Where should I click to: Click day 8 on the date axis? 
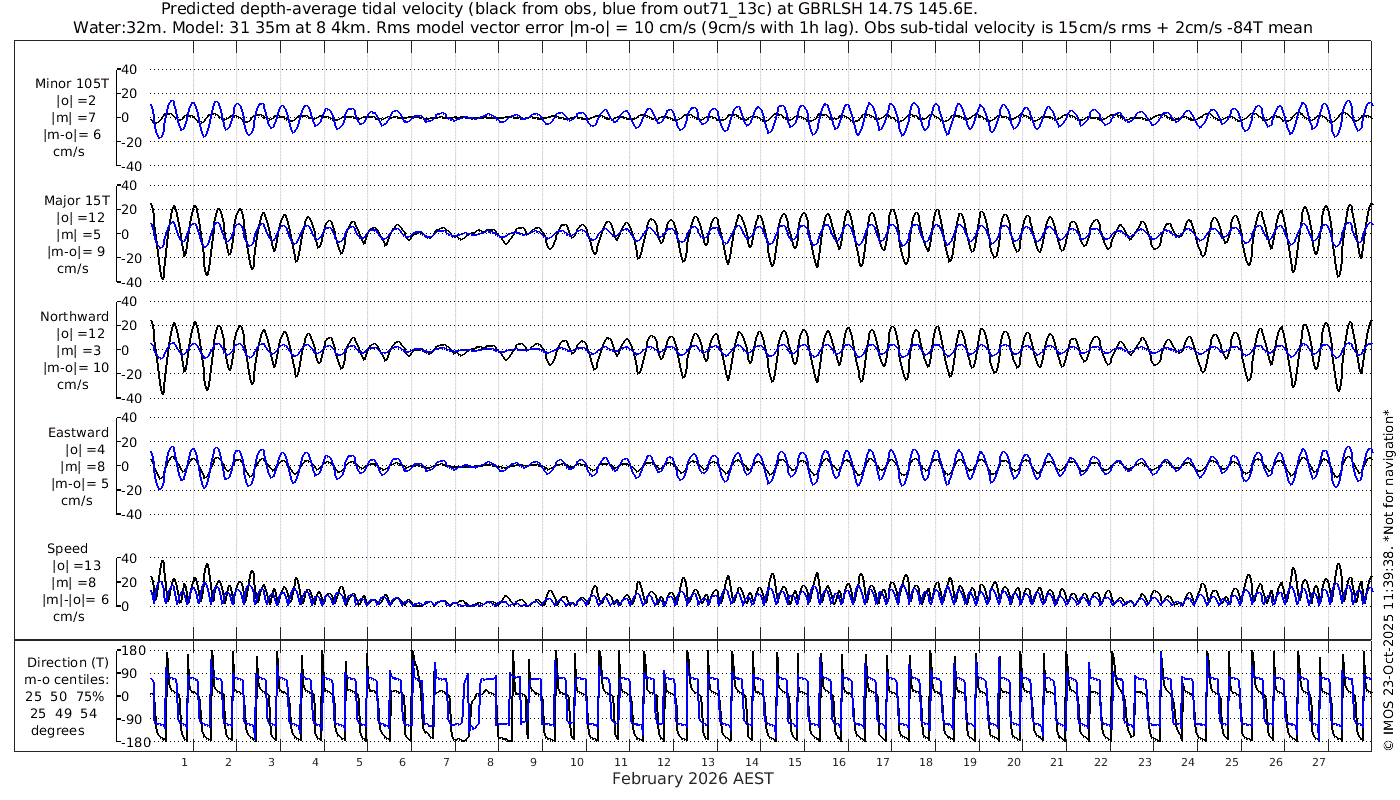(490, 762)
